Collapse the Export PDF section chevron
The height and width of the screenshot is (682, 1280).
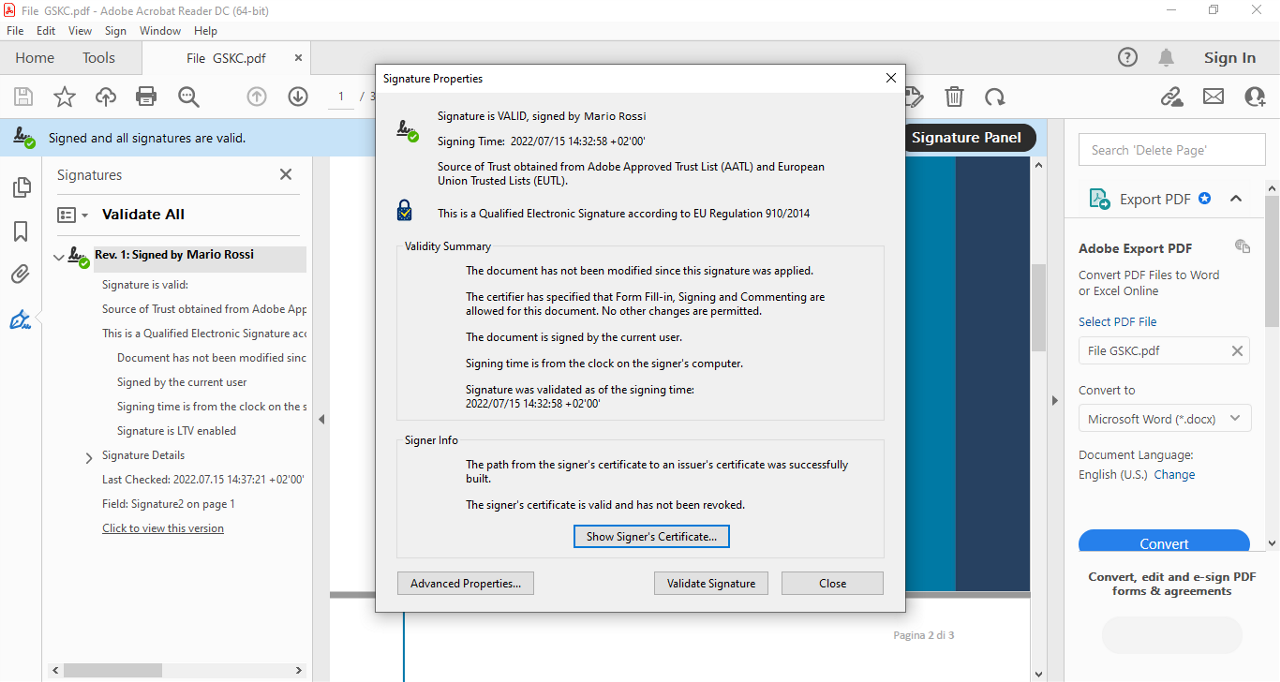coord(1236,199)
